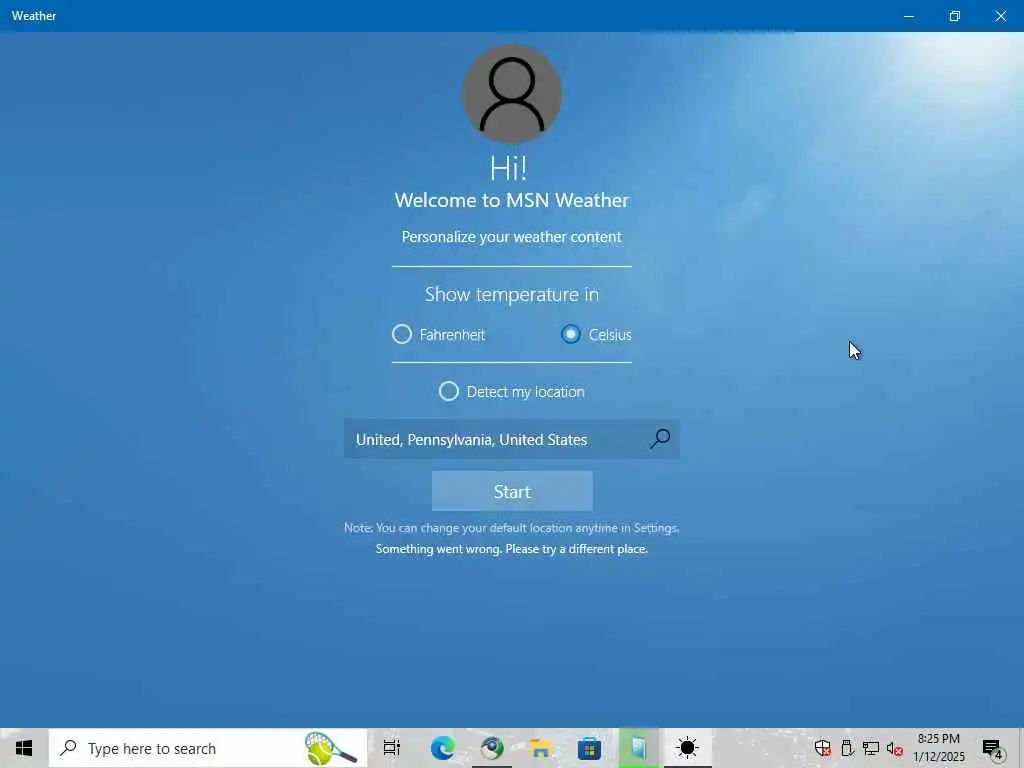Click the muted volume tray icon
1024x768 pixels.
tap(895, 748)
